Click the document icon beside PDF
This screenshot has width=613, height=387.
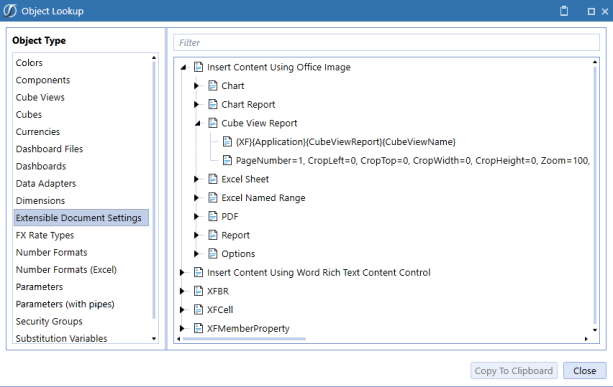(213, 216)
